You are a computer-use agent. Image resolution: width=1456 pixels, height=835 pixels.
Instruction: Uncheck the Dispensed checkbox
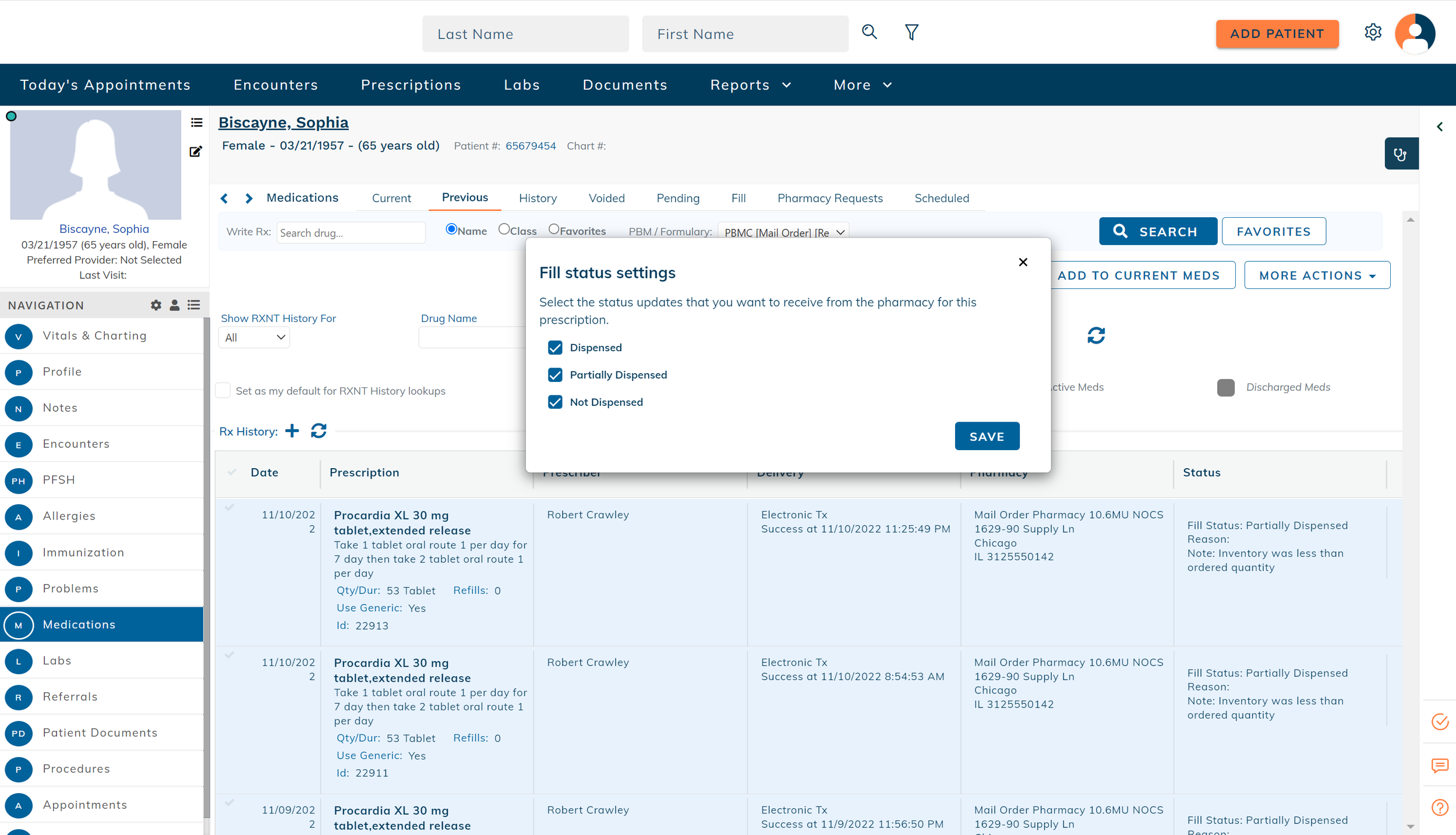point(555,348)
